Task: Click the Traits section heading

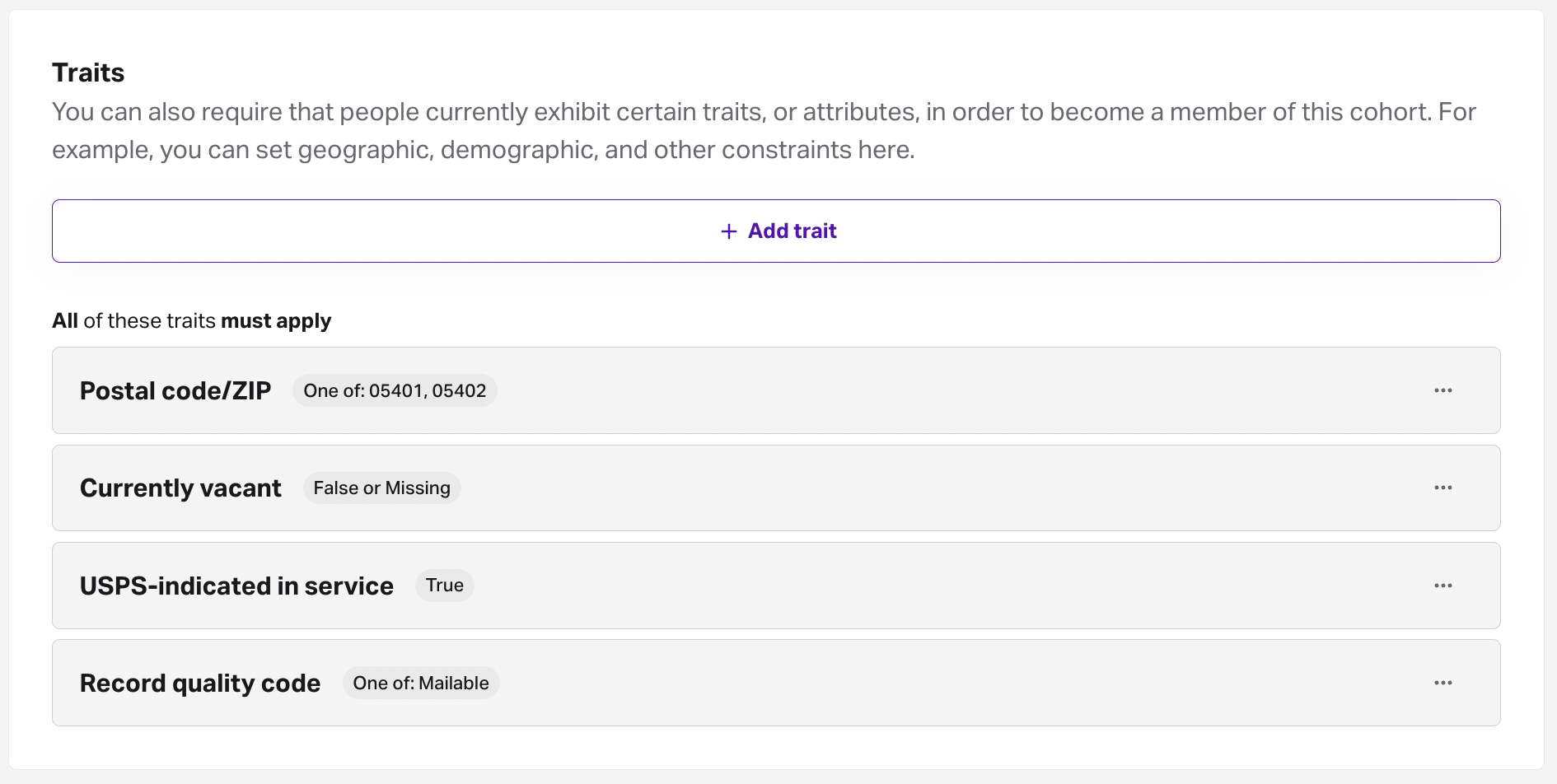Action: 88,72
